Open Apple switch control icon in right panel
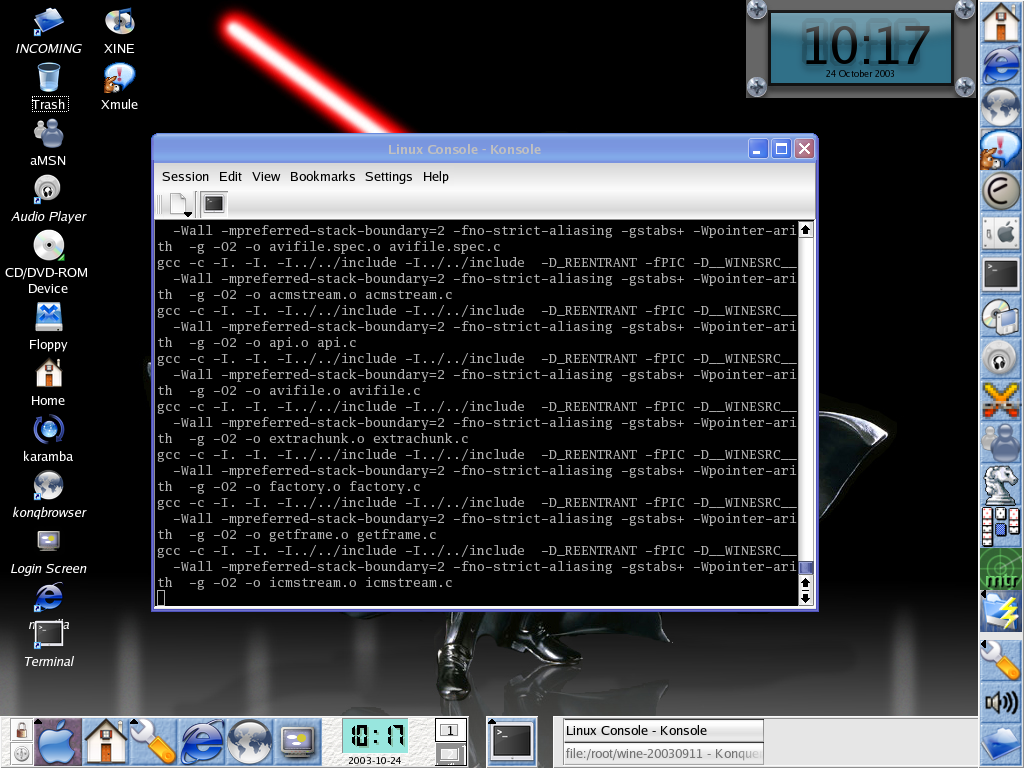The image size is (1024, 768). pyautogui.click(x=1001, y=233)
